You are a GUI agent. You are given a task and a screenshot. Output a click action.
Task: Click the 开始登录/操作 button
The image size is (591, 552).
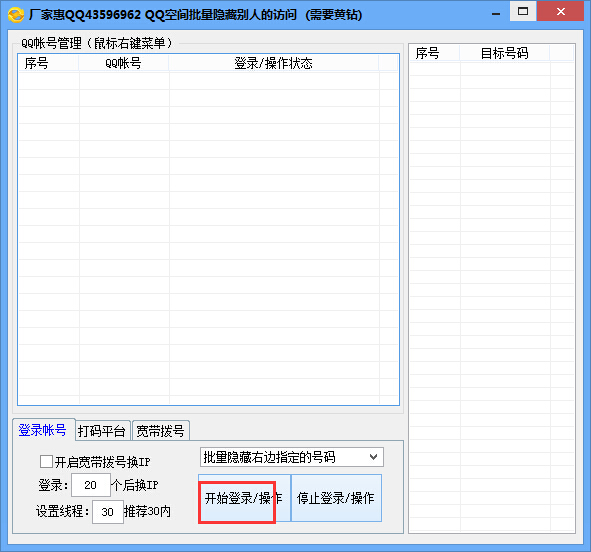pyautogui.click(x=244, y=498)
